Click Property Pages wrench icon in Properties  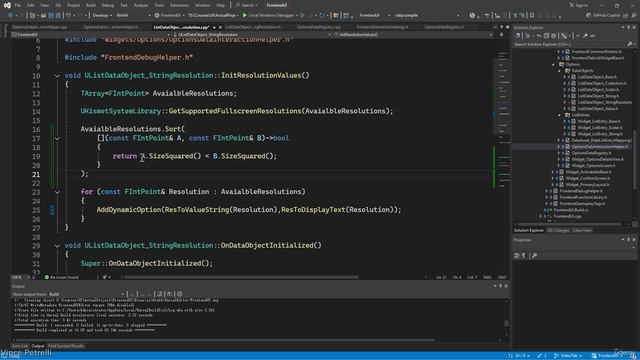point(534,256)
